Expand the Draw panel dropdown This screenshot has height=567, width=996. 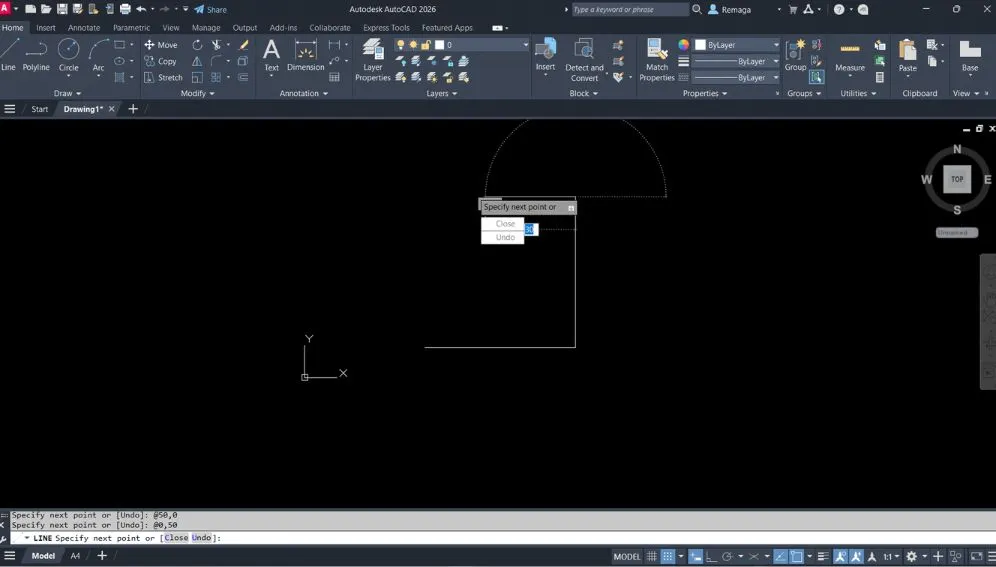tap(67, 93)
